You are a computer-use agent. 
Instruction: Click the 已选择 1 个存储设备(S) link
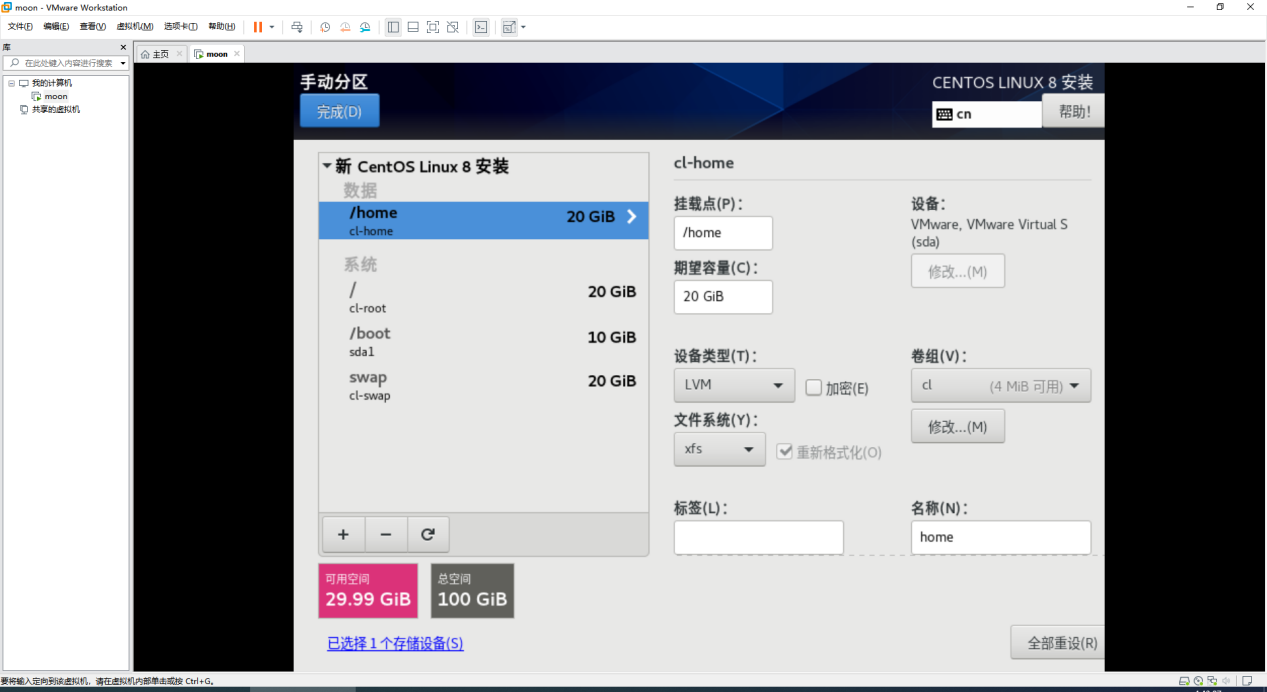point(395,643)
